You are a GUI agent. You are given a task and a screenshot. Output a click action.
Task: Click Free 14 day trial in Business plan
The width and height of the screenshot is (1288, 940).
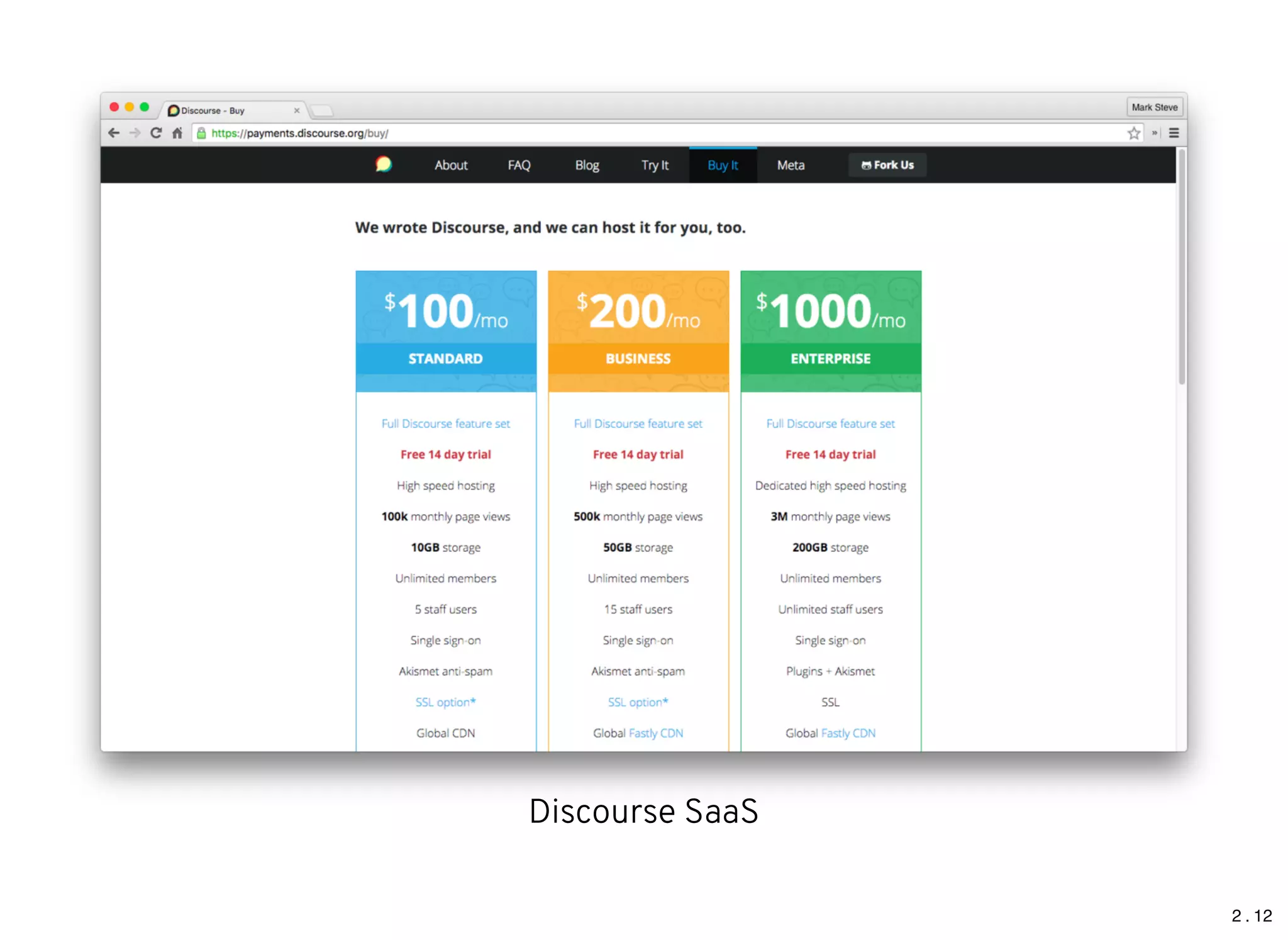[638, 454]
